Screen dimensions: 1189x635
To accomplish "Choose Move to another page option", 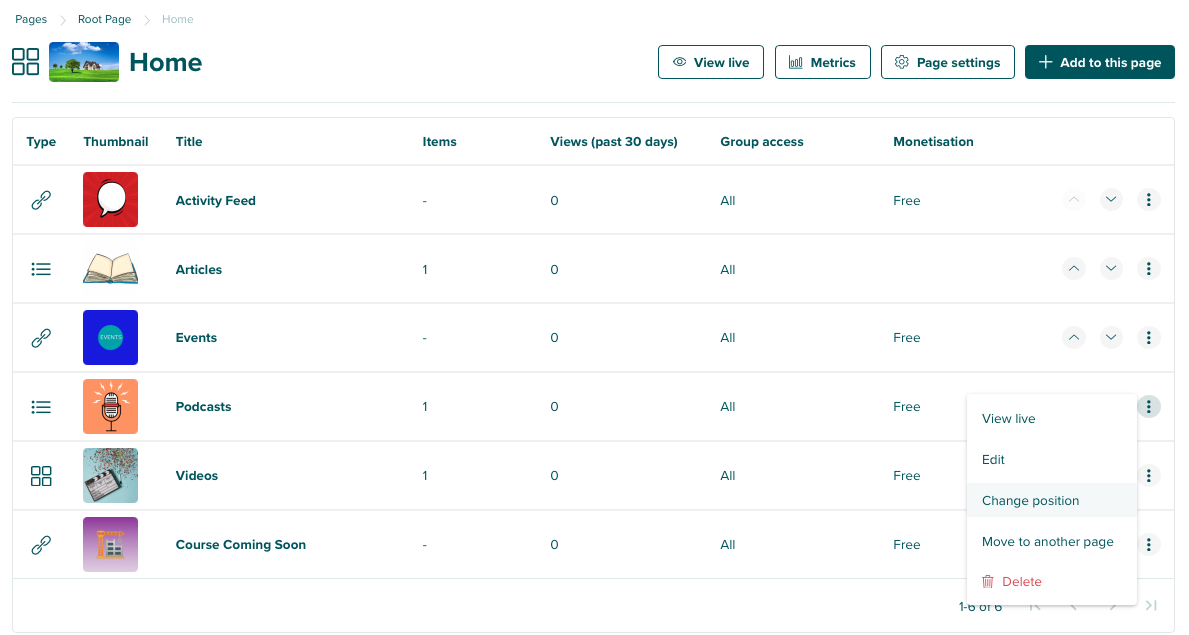I will [x=1047, y=542].
